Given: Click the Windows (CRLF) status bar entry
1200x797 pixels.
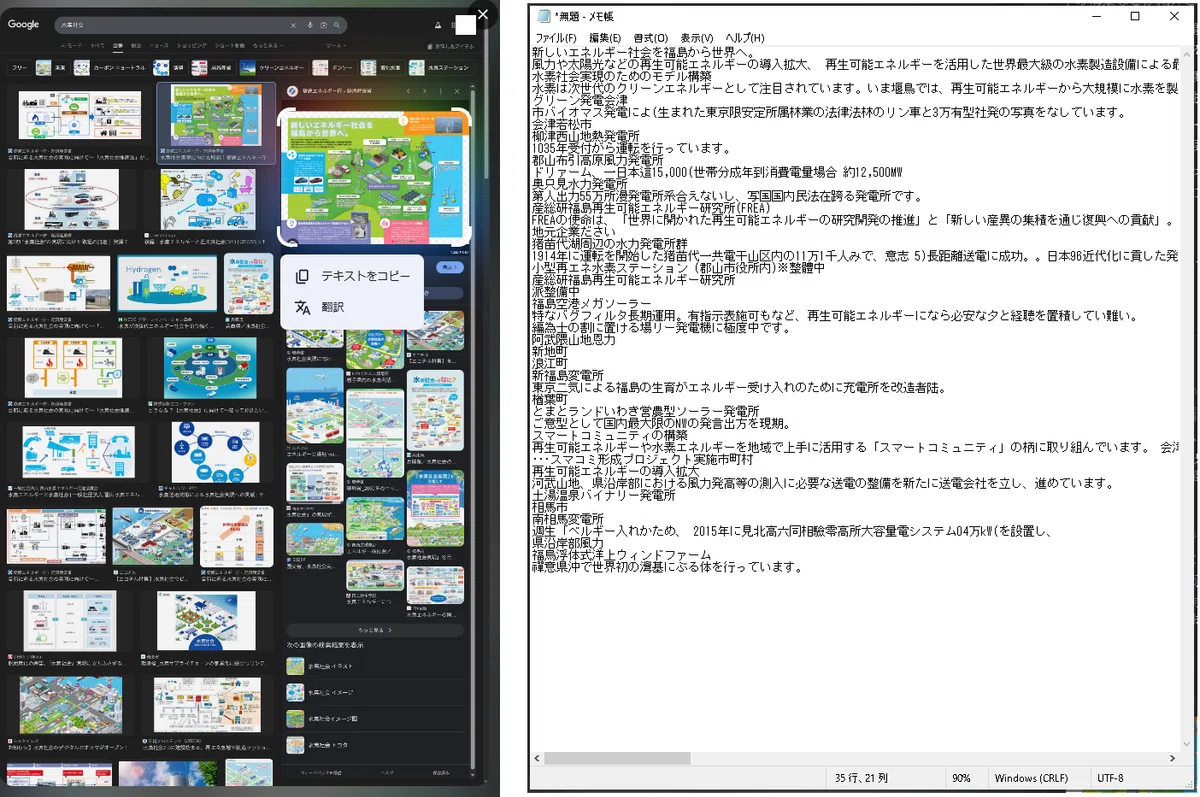Looking at the screenshot, I should click(1030, 778).
